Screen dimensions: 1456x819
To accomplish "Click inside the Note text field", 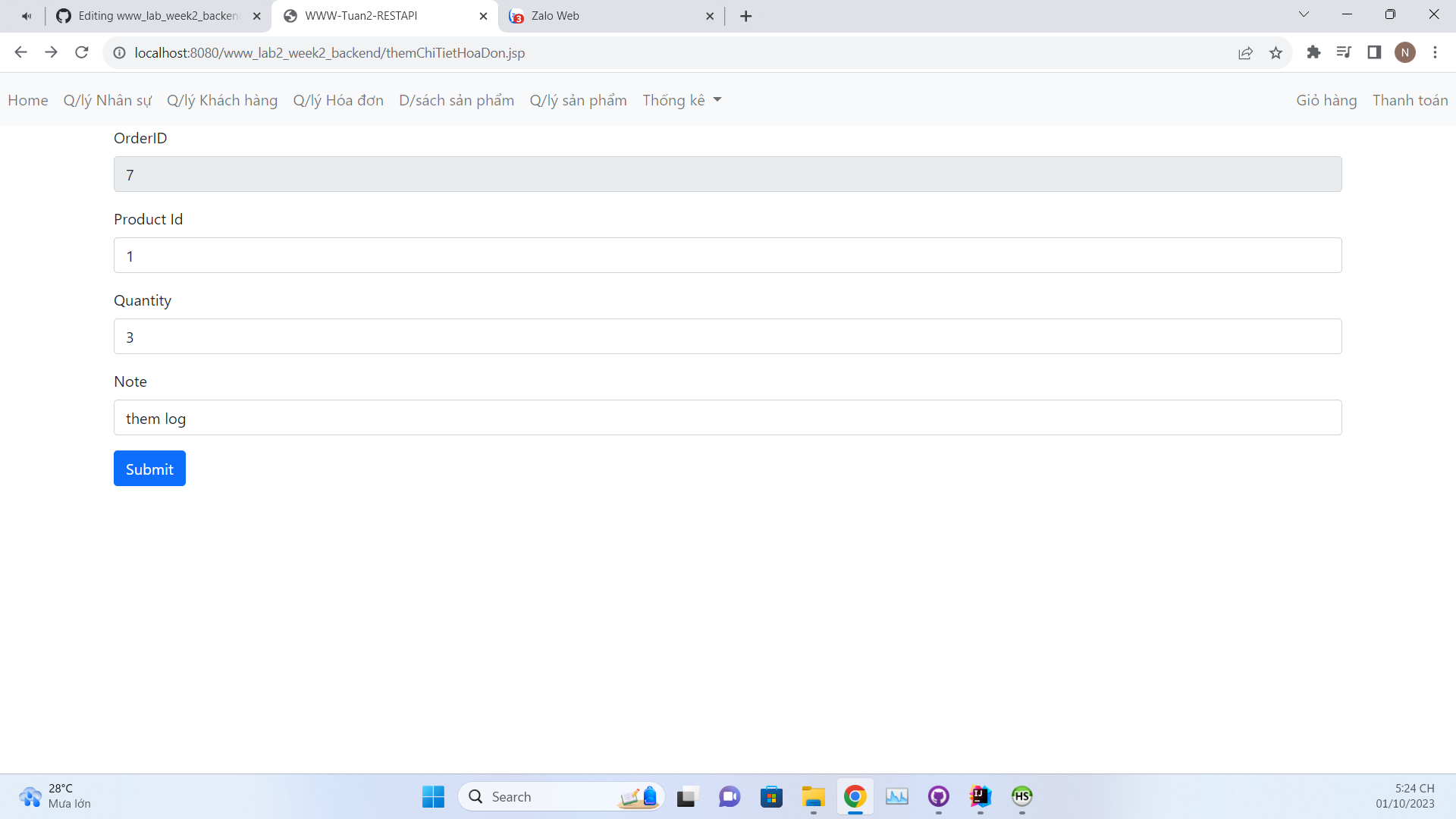I will [727, 417].
